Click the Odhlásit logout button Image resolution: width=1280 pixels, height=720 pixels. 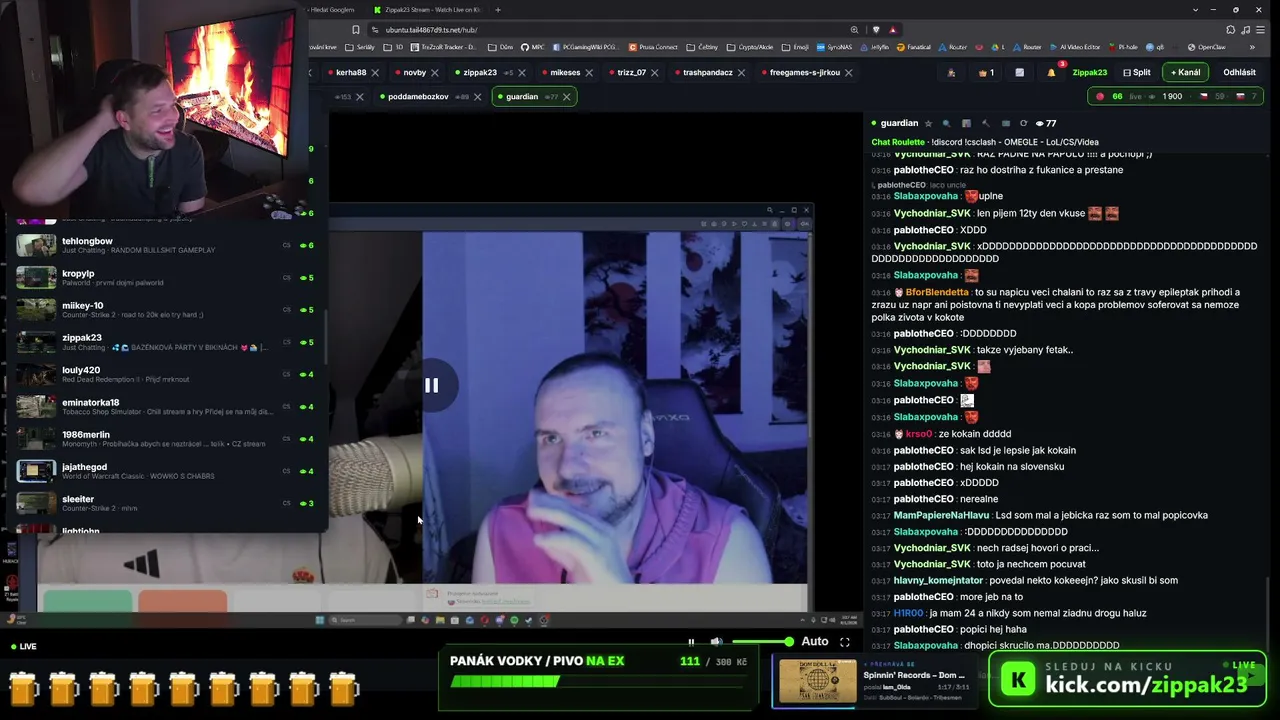tap(1240, 73)
